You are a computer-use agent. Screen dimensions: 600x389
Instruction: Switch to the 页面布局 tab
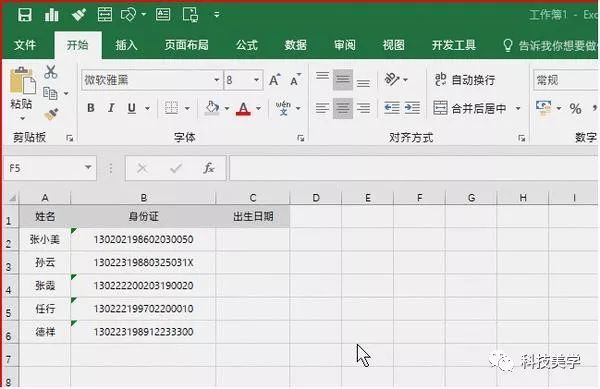point(186,45)
